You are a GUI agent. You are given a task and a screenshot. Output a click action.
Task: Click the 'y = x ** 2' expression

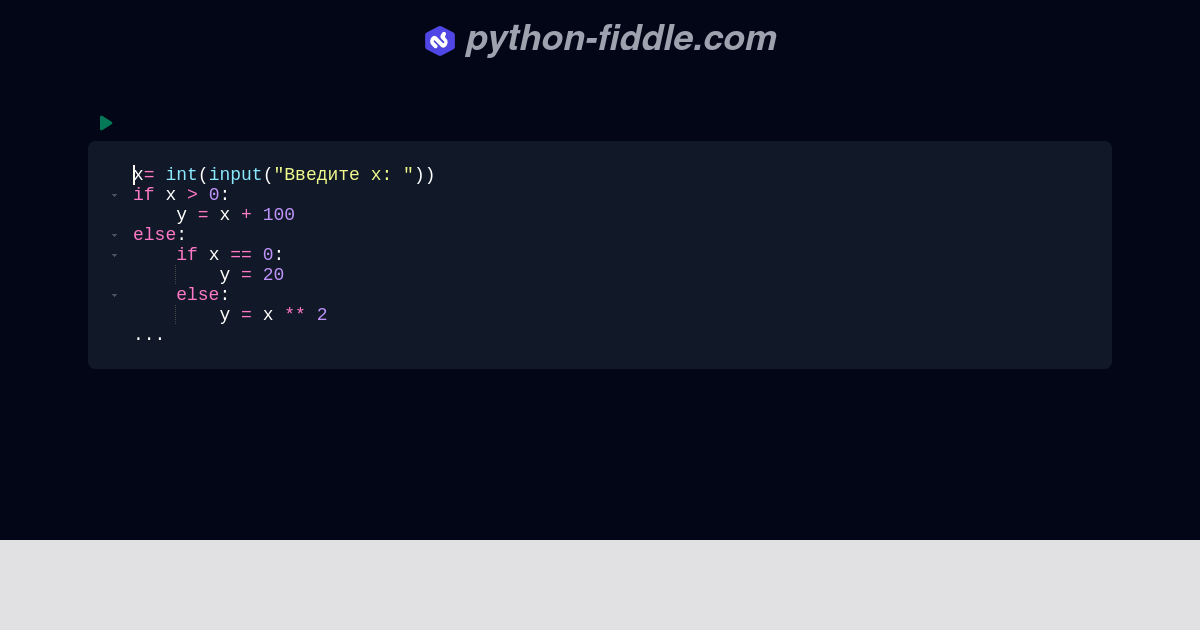pyautogui.click(x=272, y=315)
